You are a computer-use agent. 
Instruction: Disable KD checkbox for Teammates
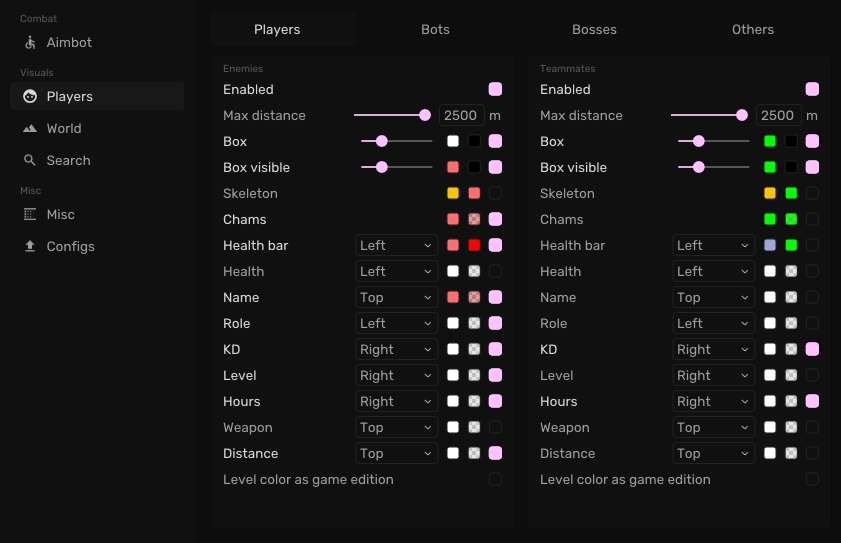coord(812,349)
